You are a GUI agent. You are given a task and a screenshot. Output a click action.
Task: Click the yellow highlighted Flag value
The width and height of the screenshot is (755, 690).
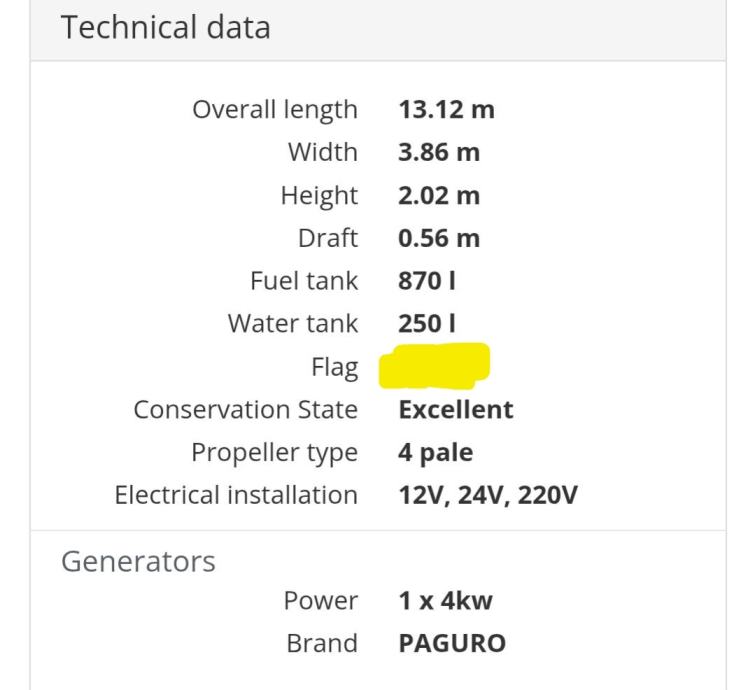coord(434,366)
